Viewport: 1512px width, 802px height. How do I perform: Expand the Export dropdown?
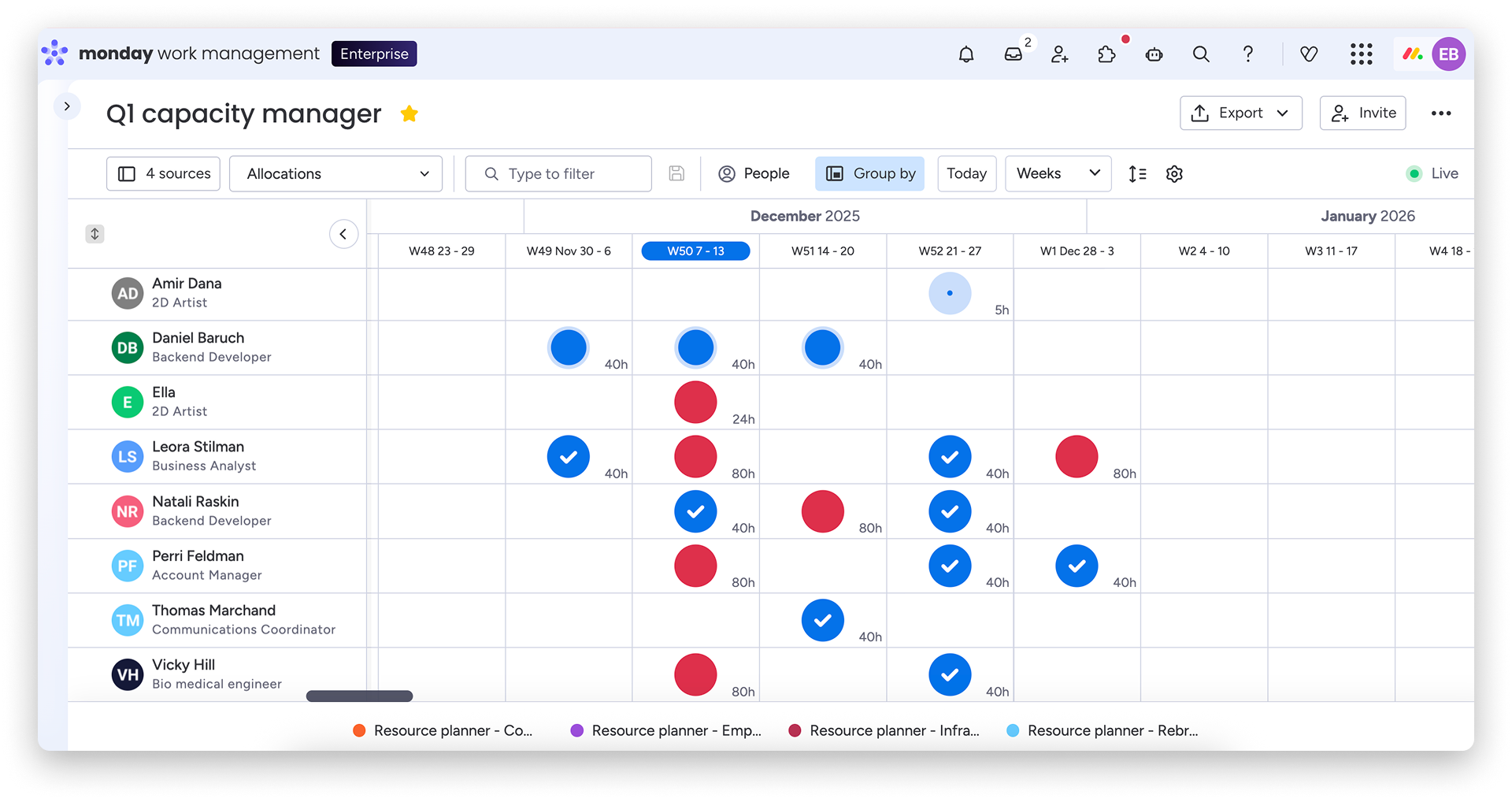pyautogui.click(x=1240, y=113)
